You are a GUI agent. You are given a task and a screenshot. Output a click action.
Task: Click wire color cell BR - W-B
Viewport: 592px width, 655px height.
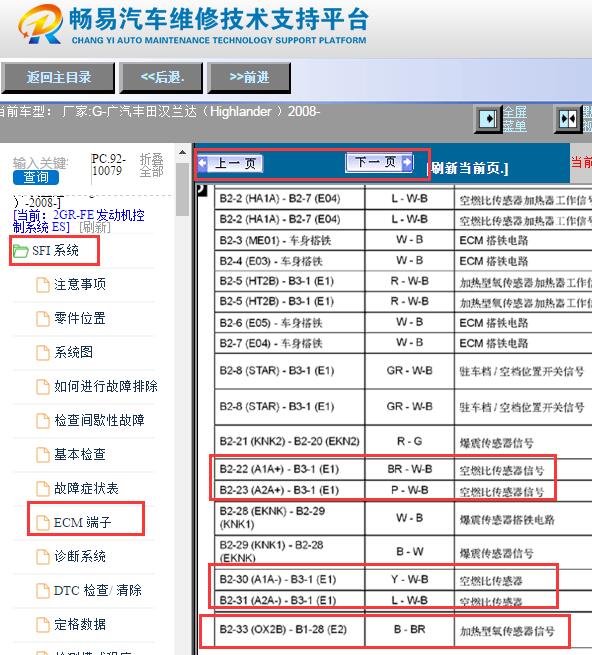[409, 469]
